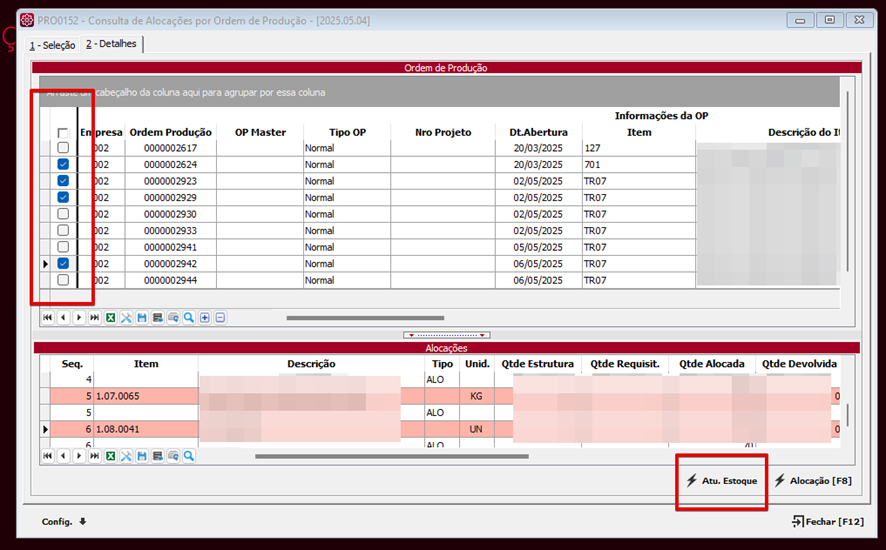Sort by OP Master column header

[260, 132]
